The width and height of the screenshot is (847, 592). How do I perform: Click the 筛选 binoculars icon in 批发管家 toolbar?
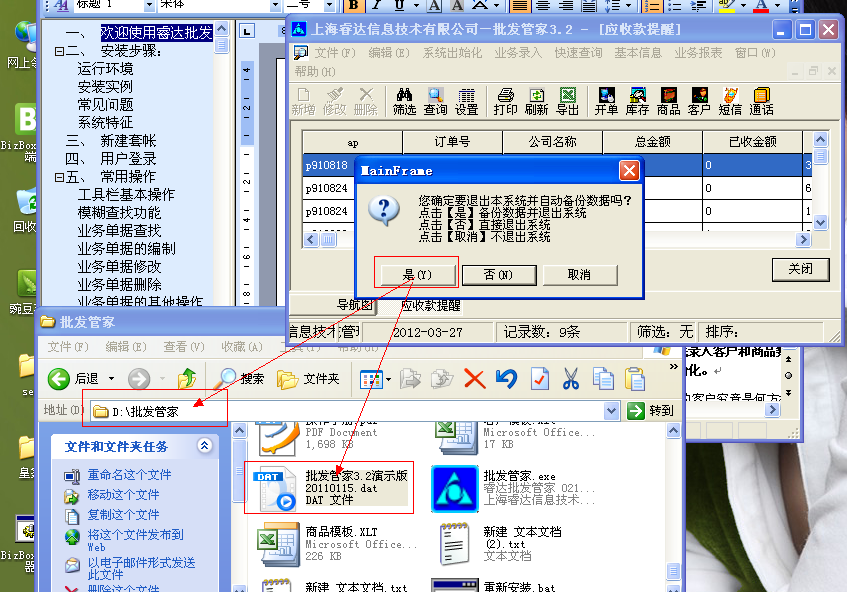pyautogui.click(x=404, y=96)
